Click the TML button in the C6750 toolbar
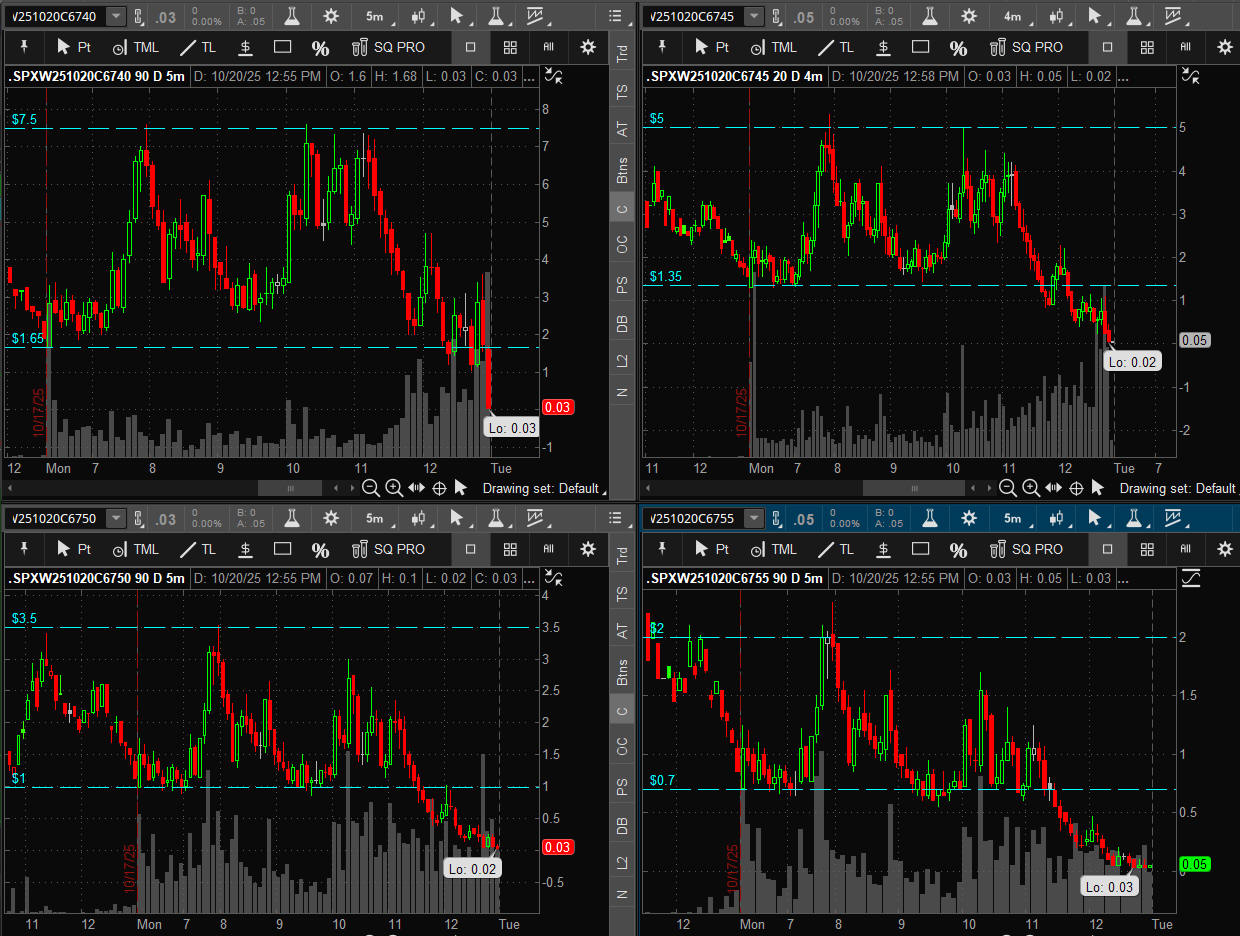Image resolution: width=1240 pixels, height=936 pixels. click(x=135, y=549)
